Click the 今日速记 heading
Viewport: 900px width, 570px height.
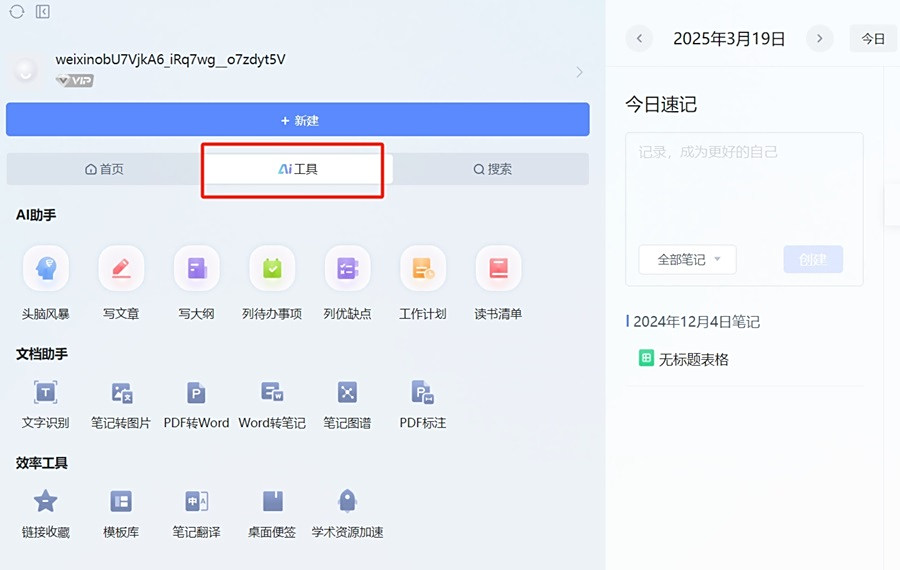pos(661,104)
